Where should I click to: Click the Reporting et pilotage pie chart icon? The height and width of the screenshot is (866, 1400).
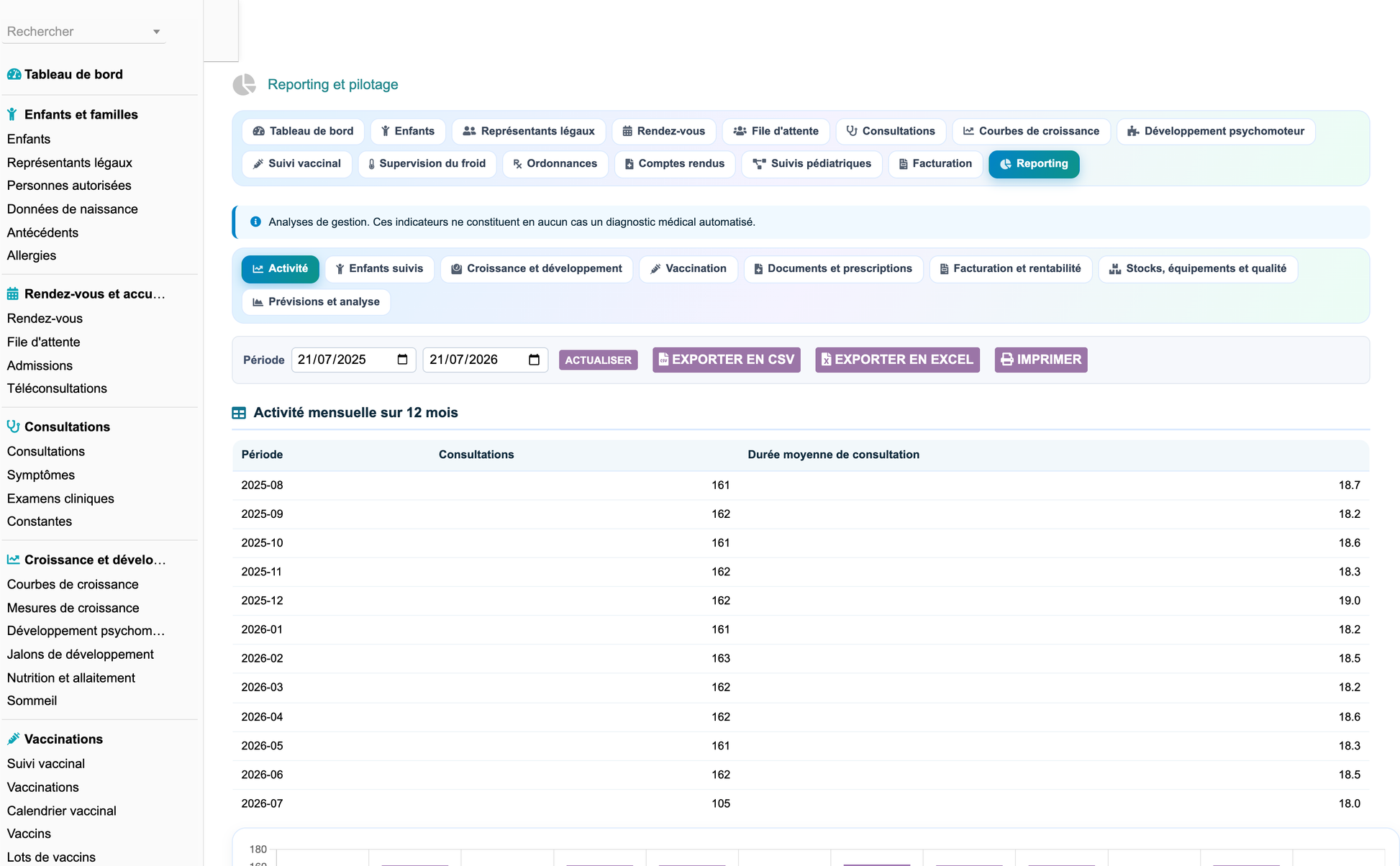[245, 84]
